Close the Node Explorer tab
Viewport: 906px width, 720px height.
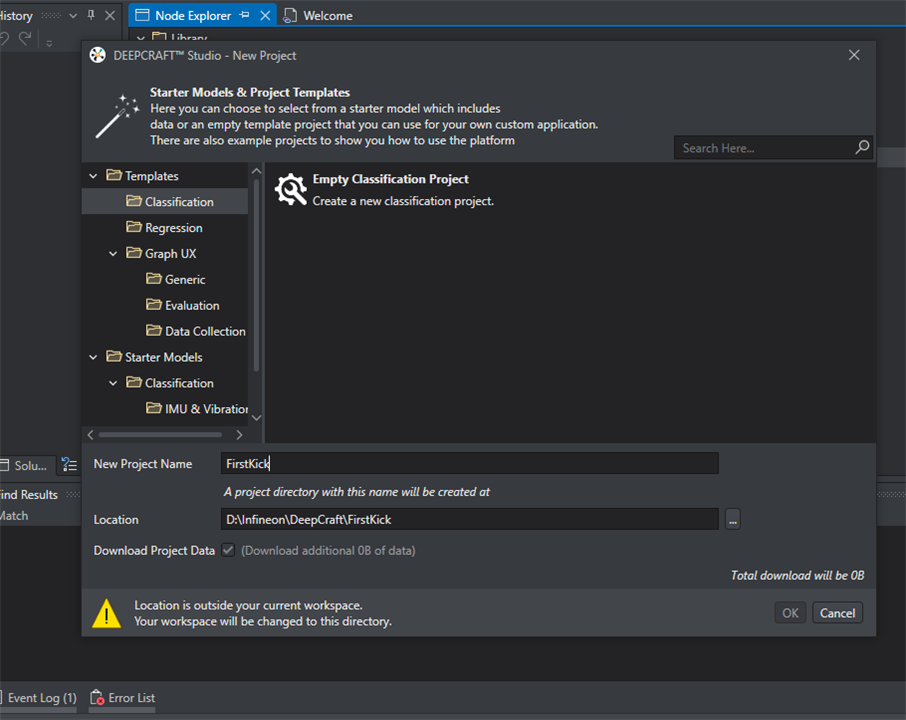265,16
